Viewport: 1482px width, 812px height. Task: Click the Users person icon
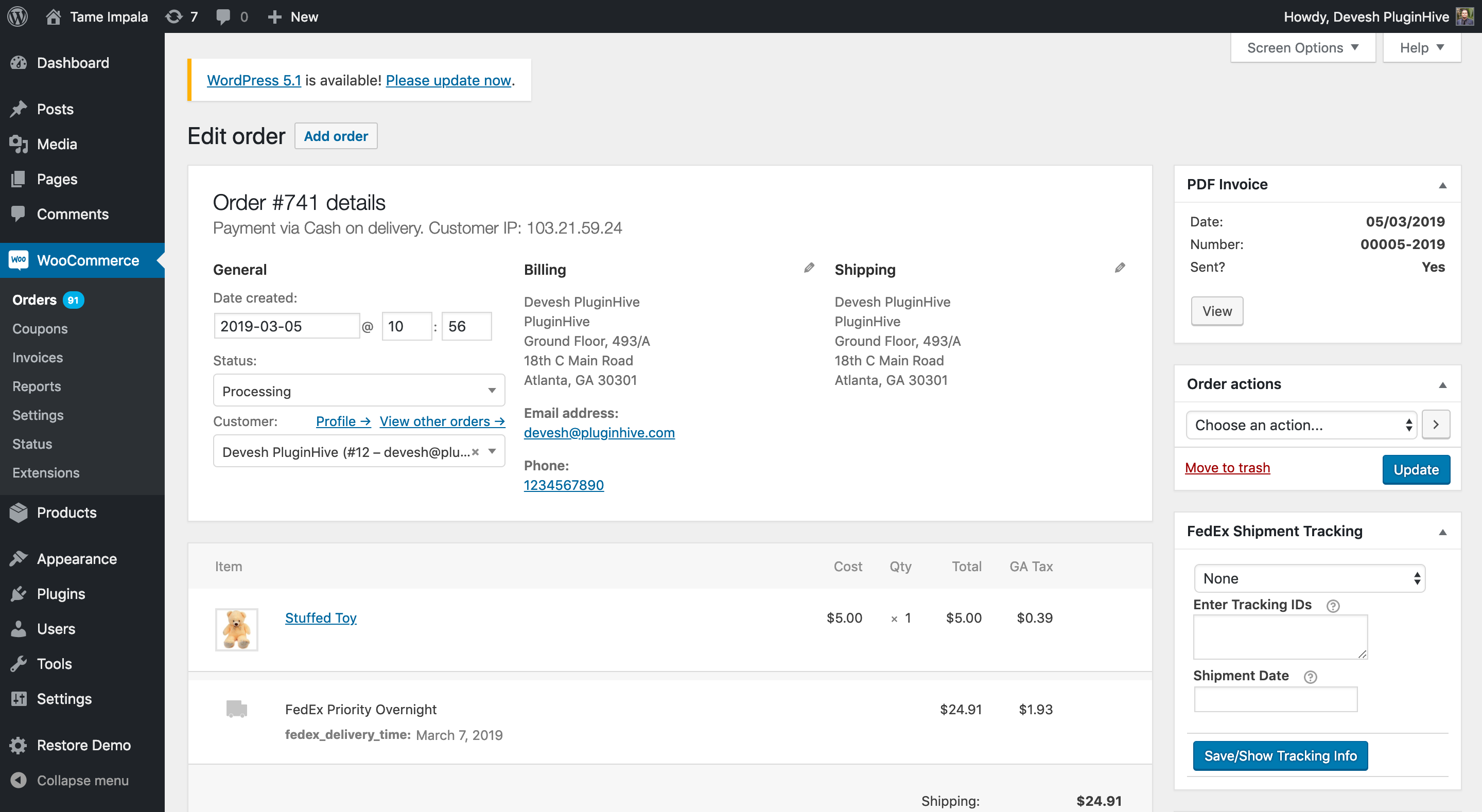click(19, 628)
